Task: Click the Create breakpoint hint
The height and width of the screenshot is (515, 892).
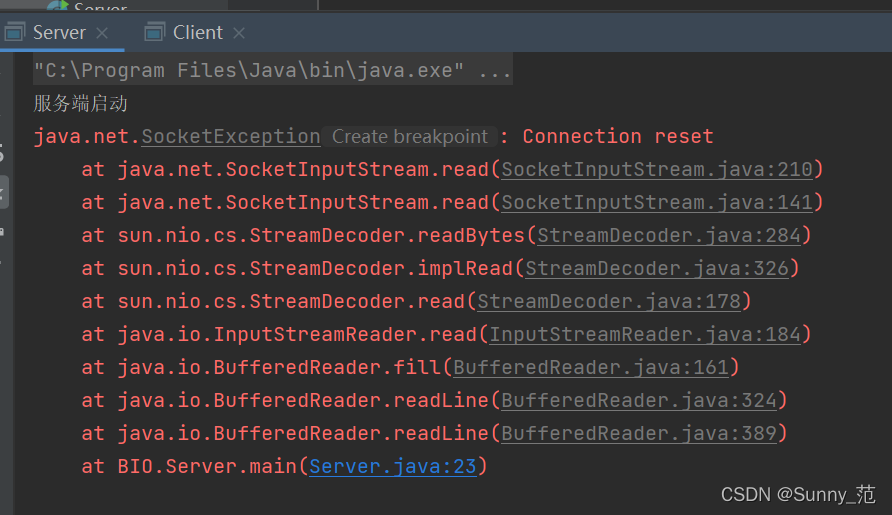Action: click(x=410, y=137)
